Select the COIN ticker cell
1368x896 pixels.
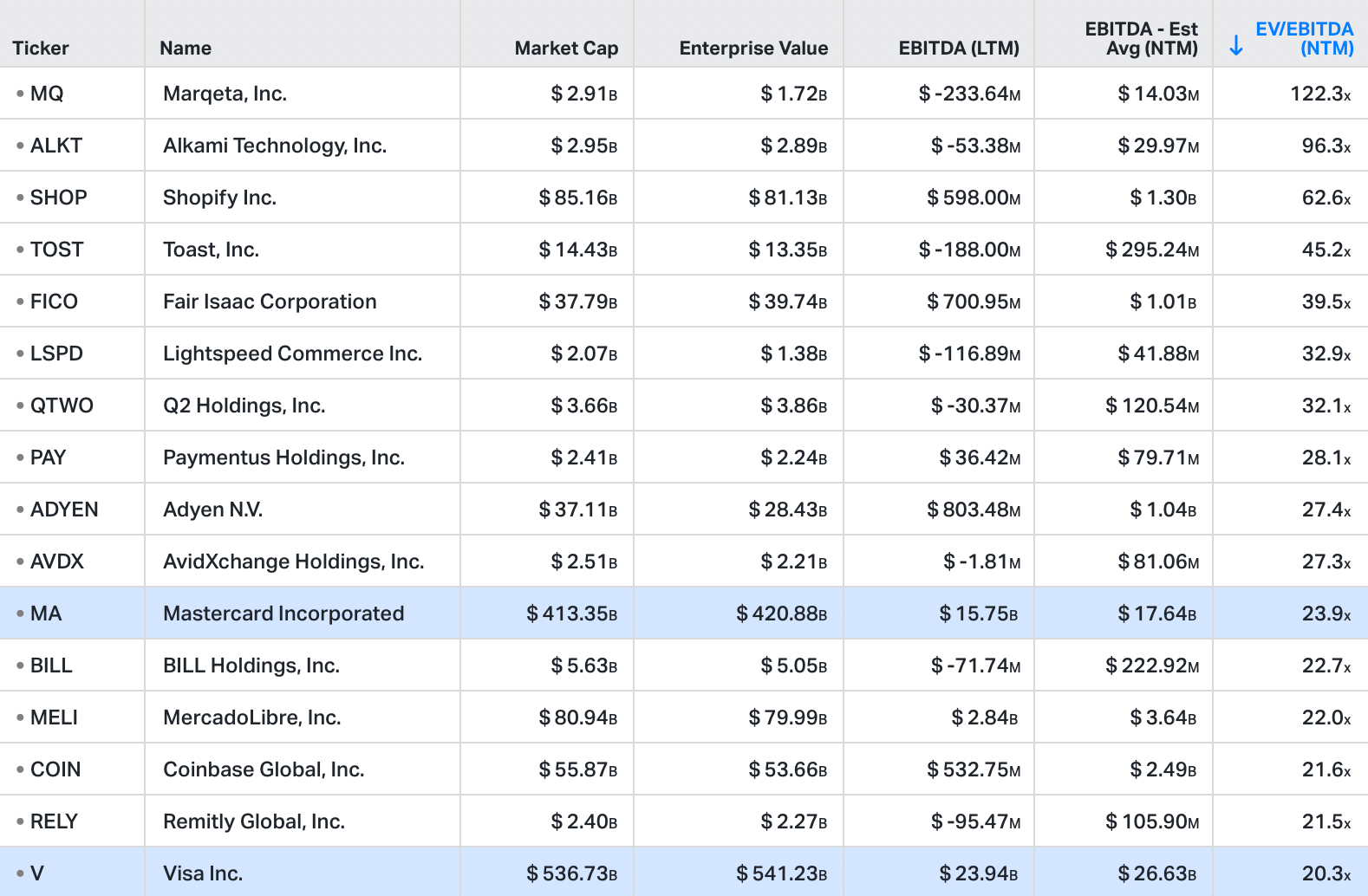[x=72, y=769]
